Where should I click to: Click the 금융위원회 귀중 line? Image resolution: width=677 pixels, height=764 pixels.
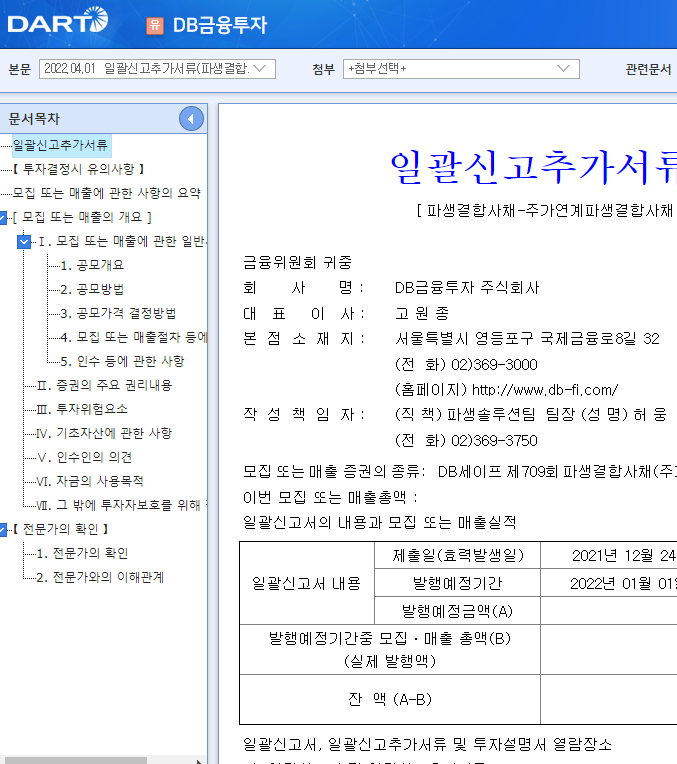(297, 263)
